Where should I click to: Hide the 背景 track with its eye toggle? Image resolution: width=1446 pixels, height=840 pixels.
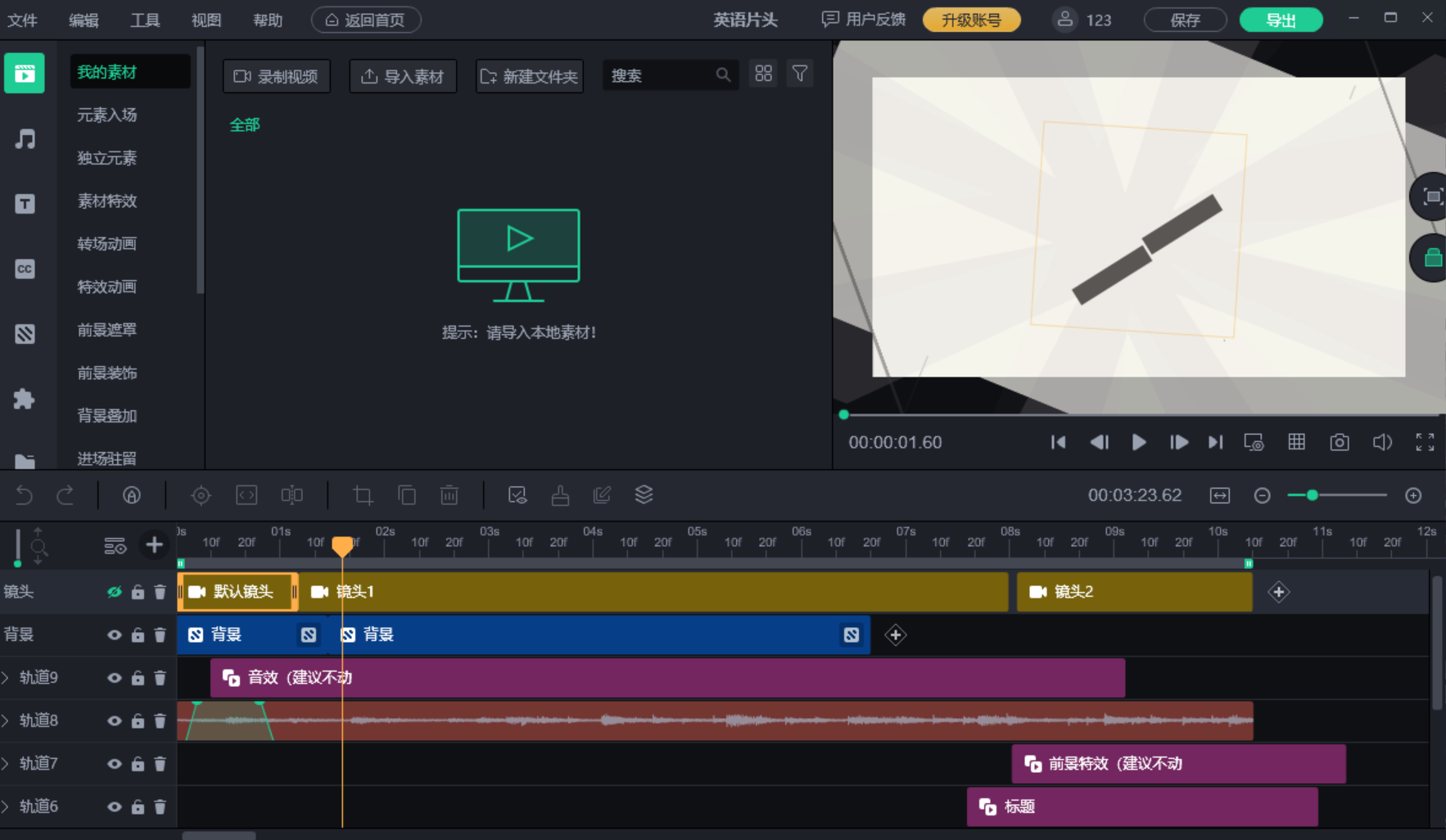tap(115, 635)
